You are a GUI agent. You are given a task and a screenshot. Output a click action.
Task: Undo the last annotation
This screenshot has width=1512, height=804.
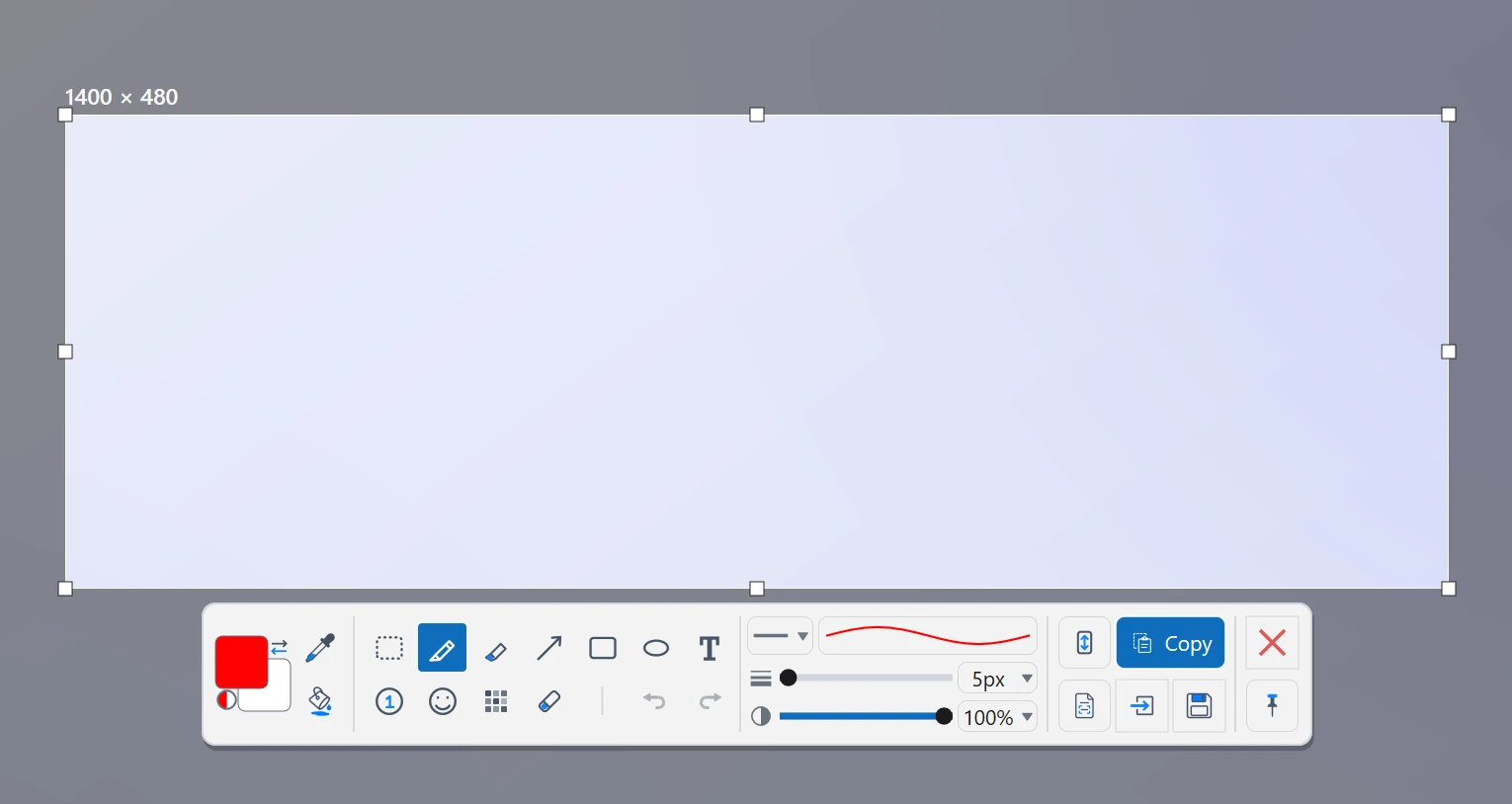(x=654, y=701)
